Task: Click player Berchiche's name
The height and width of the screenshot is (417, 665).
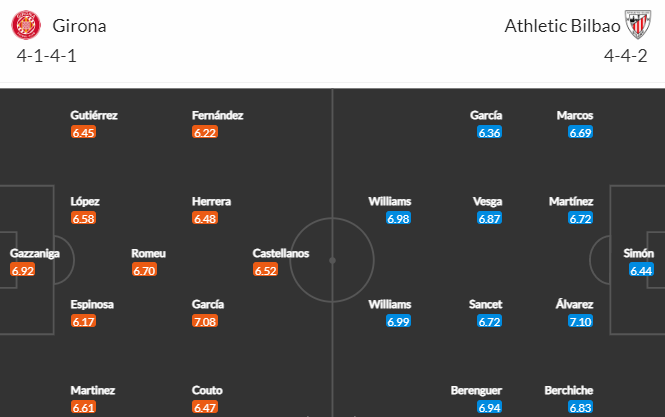Action: pos(569,390)
